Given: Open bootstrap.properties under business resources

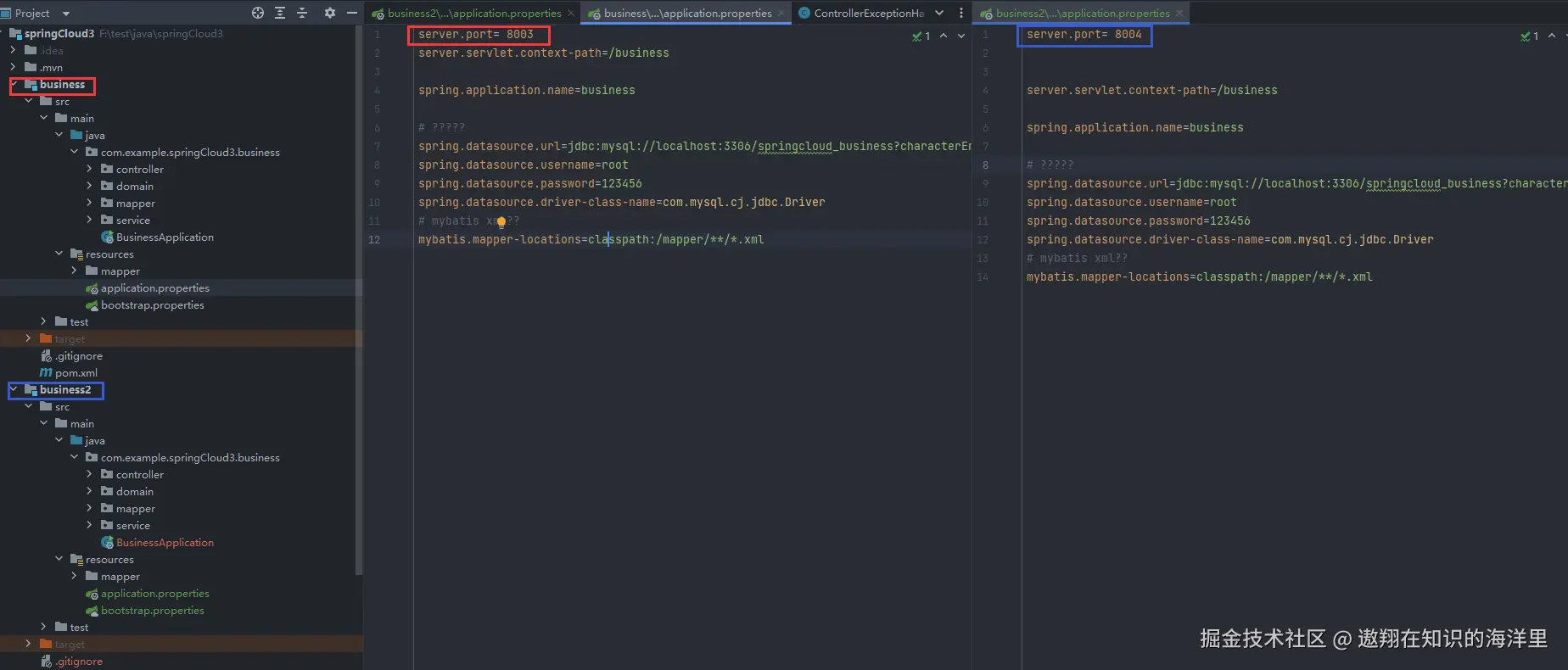Looking at the screenshot, I should coord(152,305).
